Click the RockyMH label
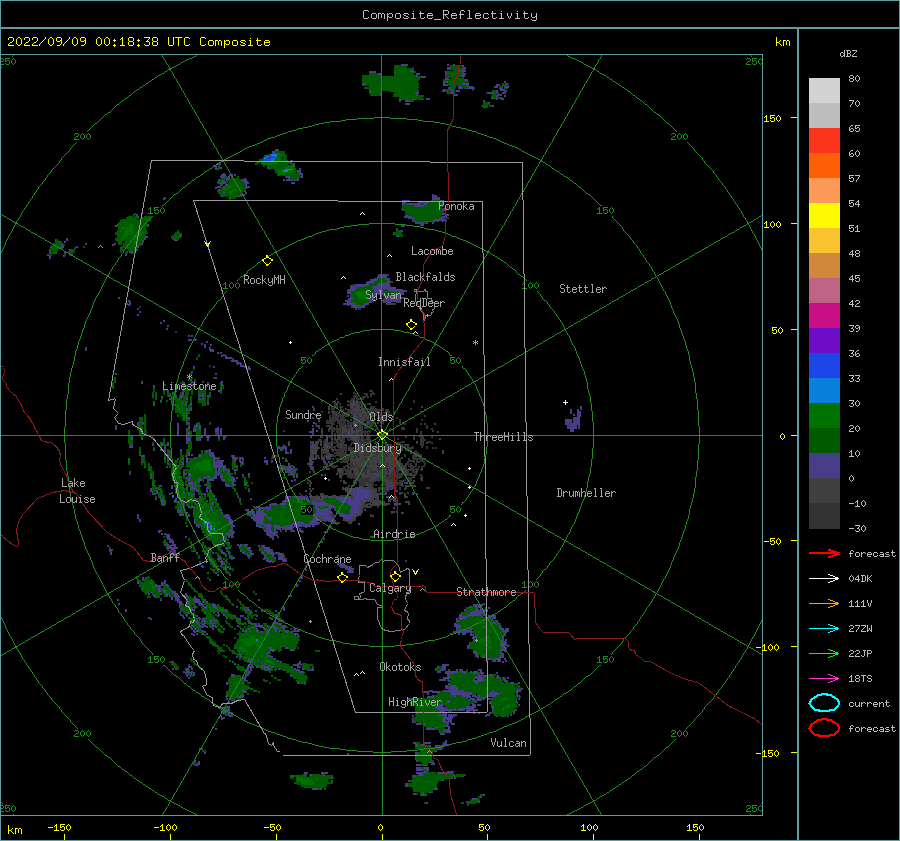Screen dimensions: 900x841 [264, 280]
